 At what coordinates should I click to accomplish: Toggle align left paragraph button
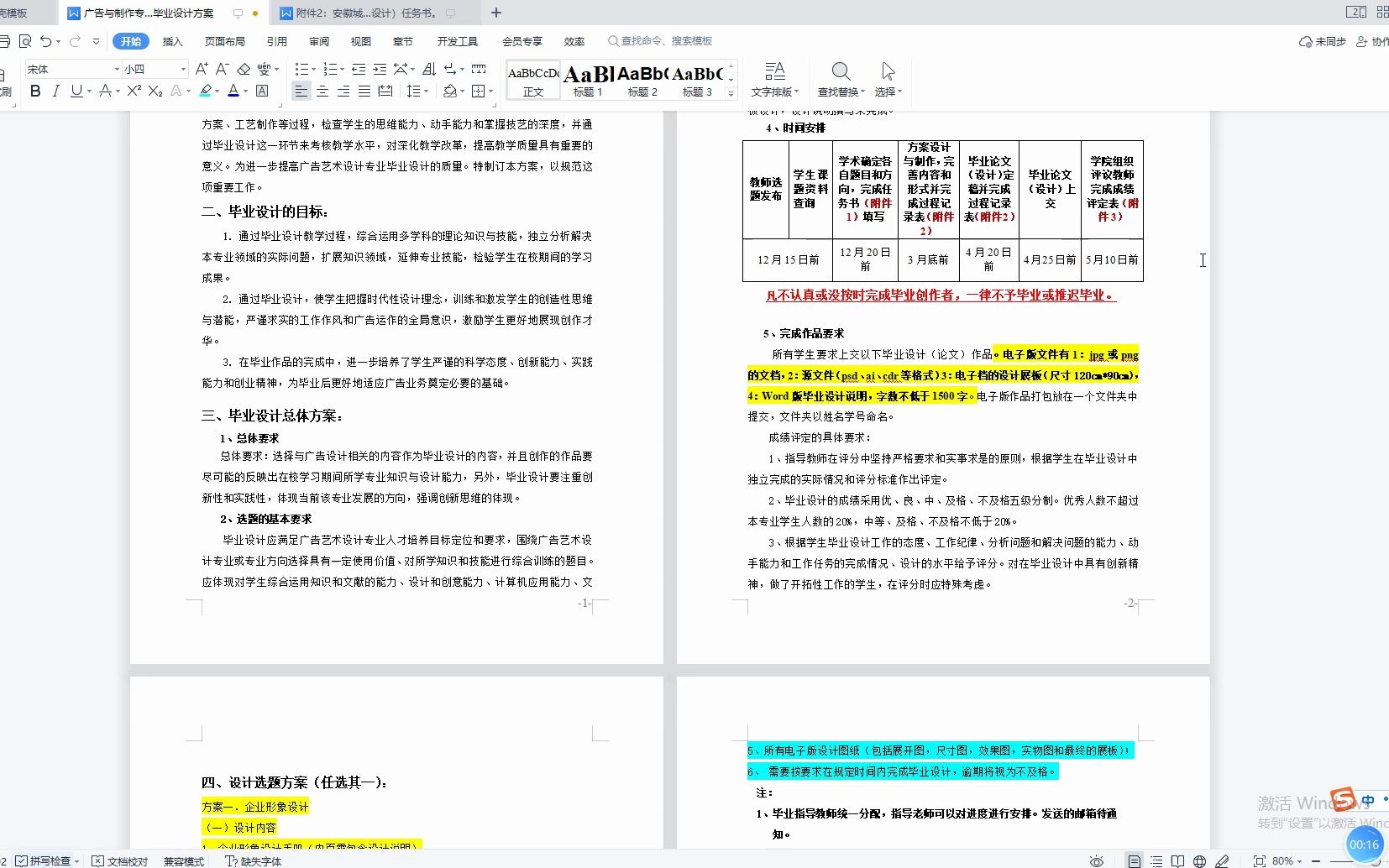tap(301, 91)
